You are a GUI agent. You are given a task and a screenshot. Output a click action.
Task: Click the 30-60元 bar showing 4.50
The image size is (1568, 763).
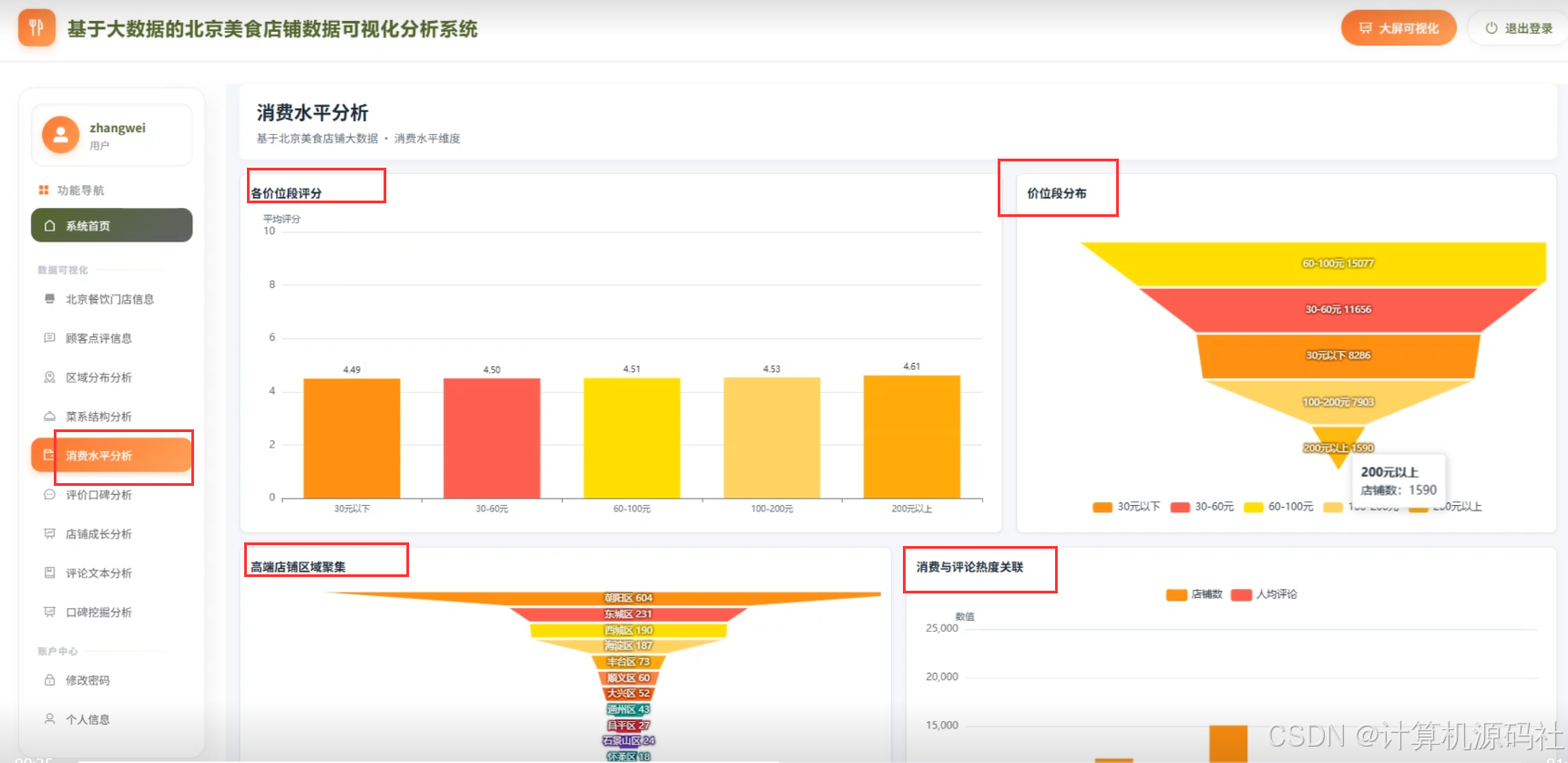(492, 438)
